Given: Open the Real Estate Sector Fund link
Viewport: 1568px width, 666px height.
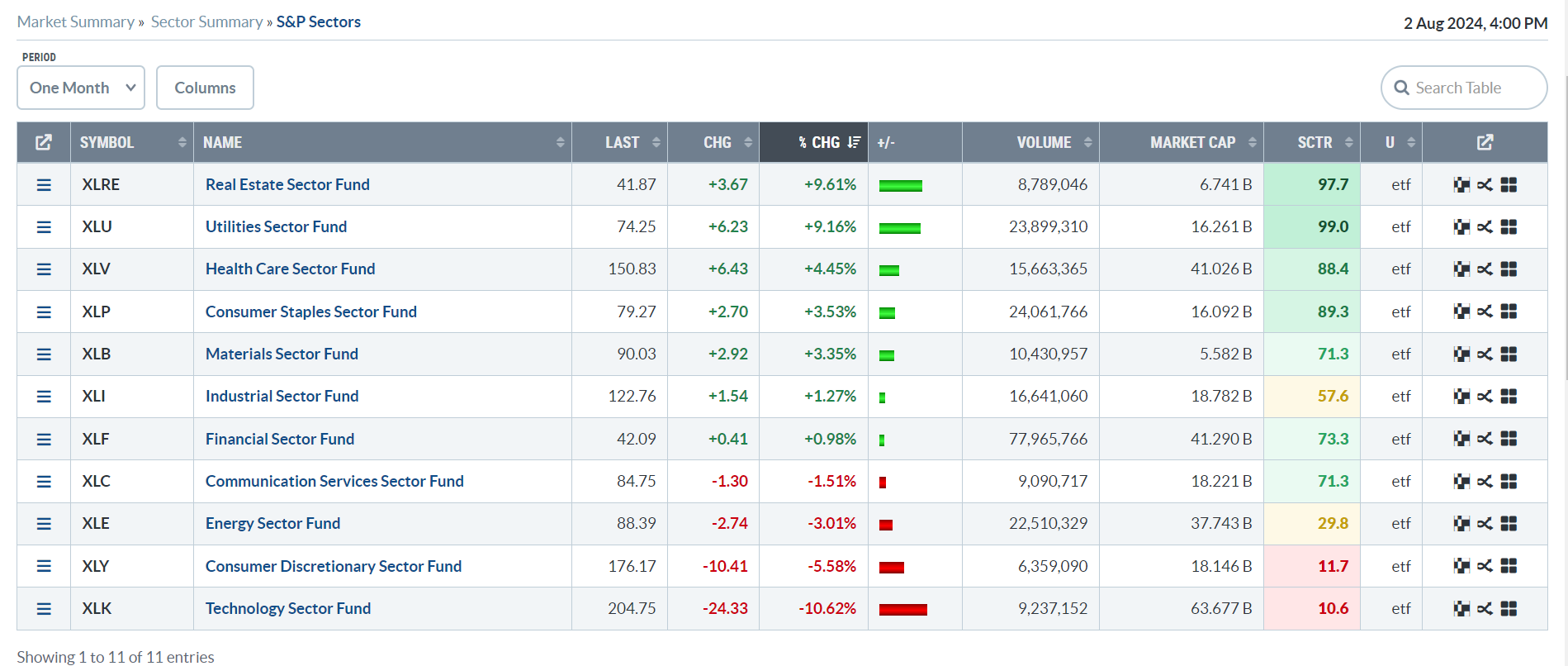Looking at the screenshot, I should tap(287, 184).
